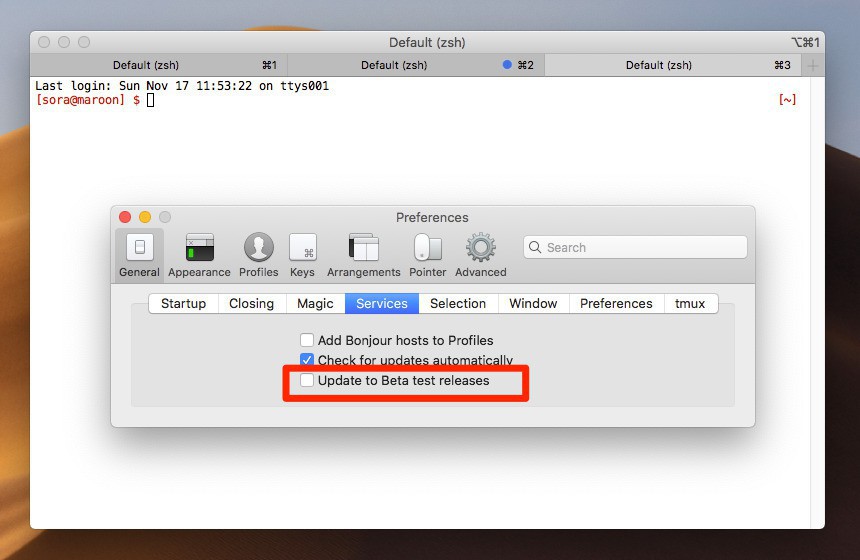Switch to the tmux tab

[x=690, y=303]
